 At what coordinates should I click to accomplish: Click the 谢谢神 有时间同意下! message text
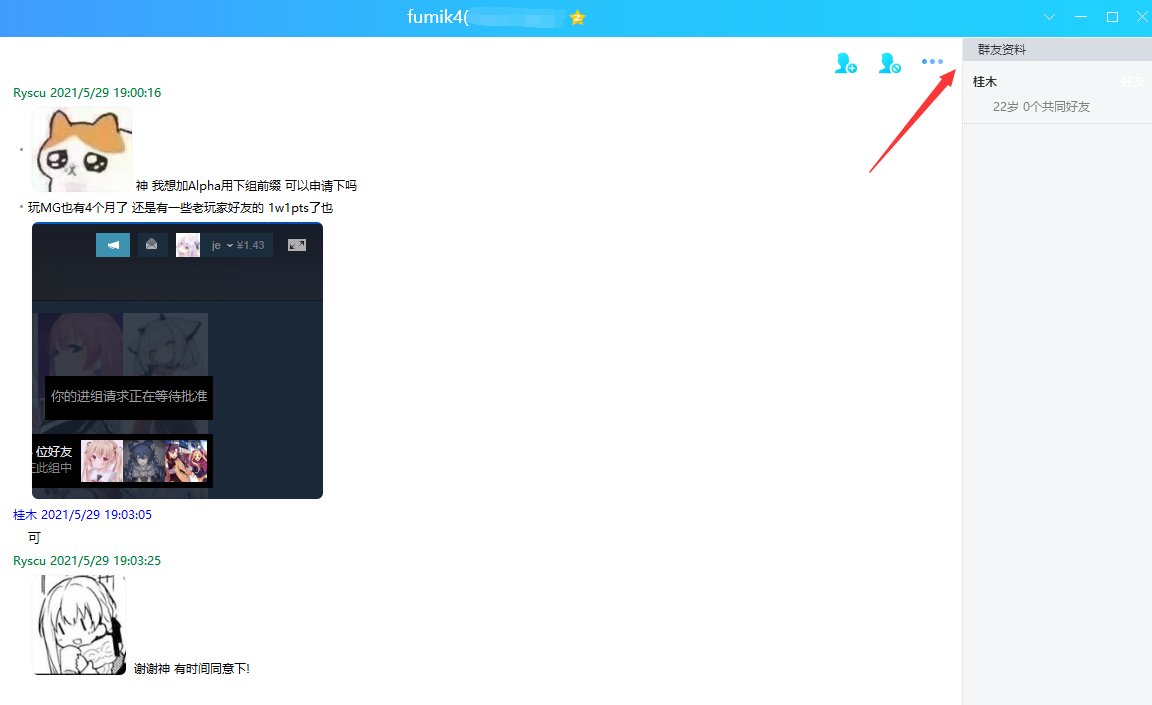192,669
